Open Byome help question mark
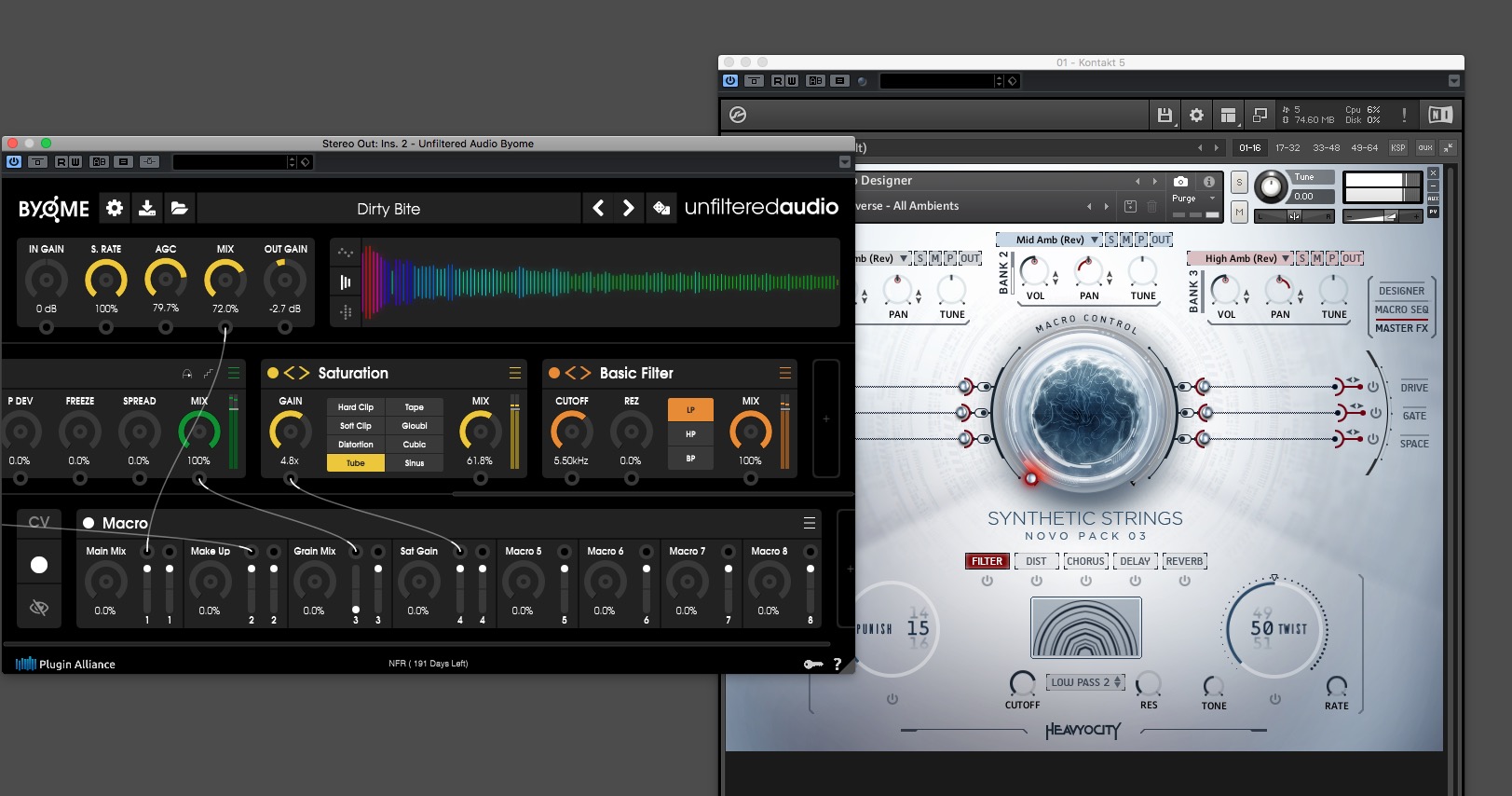The image size is (1512, 796). (838, 664)
